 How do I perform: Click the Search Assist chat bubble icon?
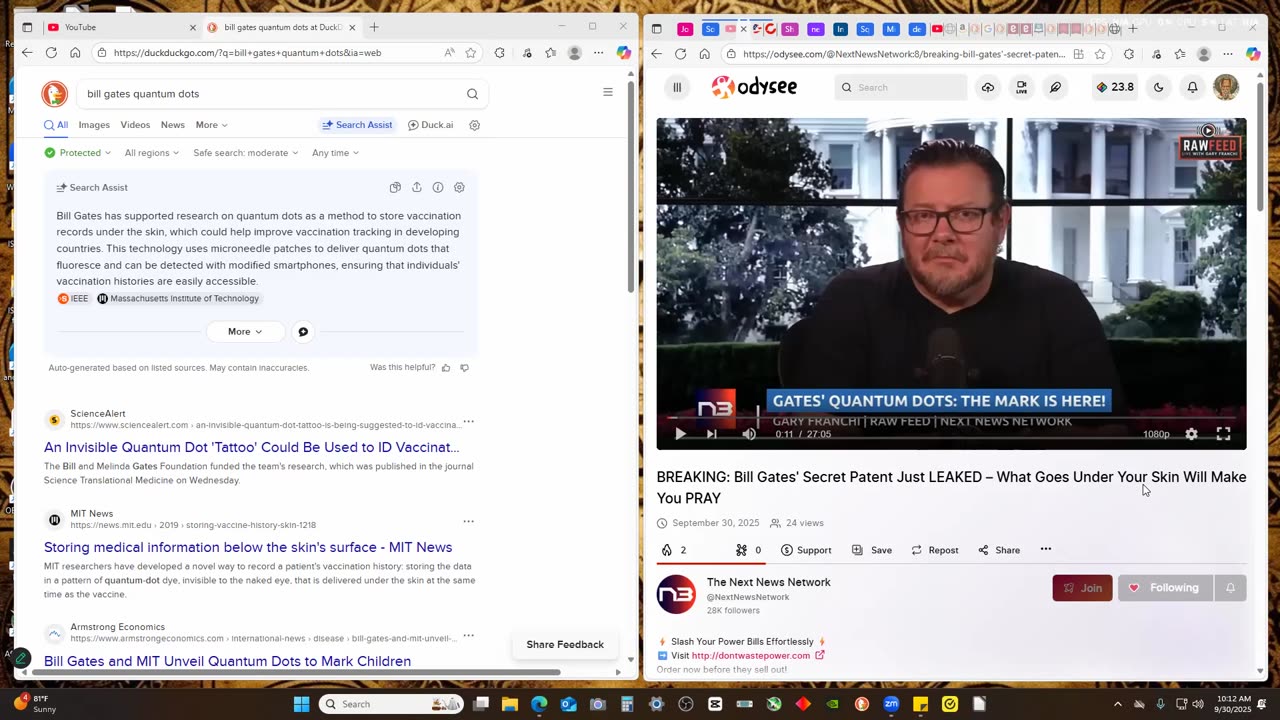303,332
